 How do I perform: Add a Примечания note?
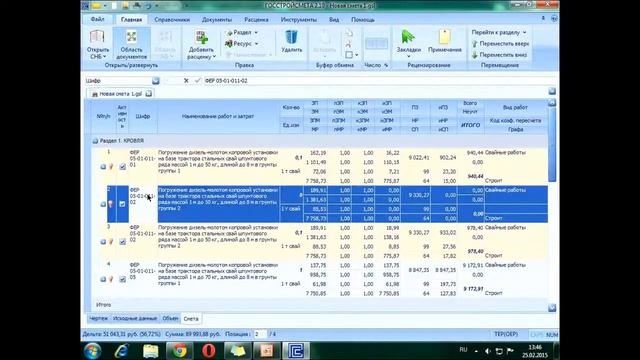pos(444,37)
